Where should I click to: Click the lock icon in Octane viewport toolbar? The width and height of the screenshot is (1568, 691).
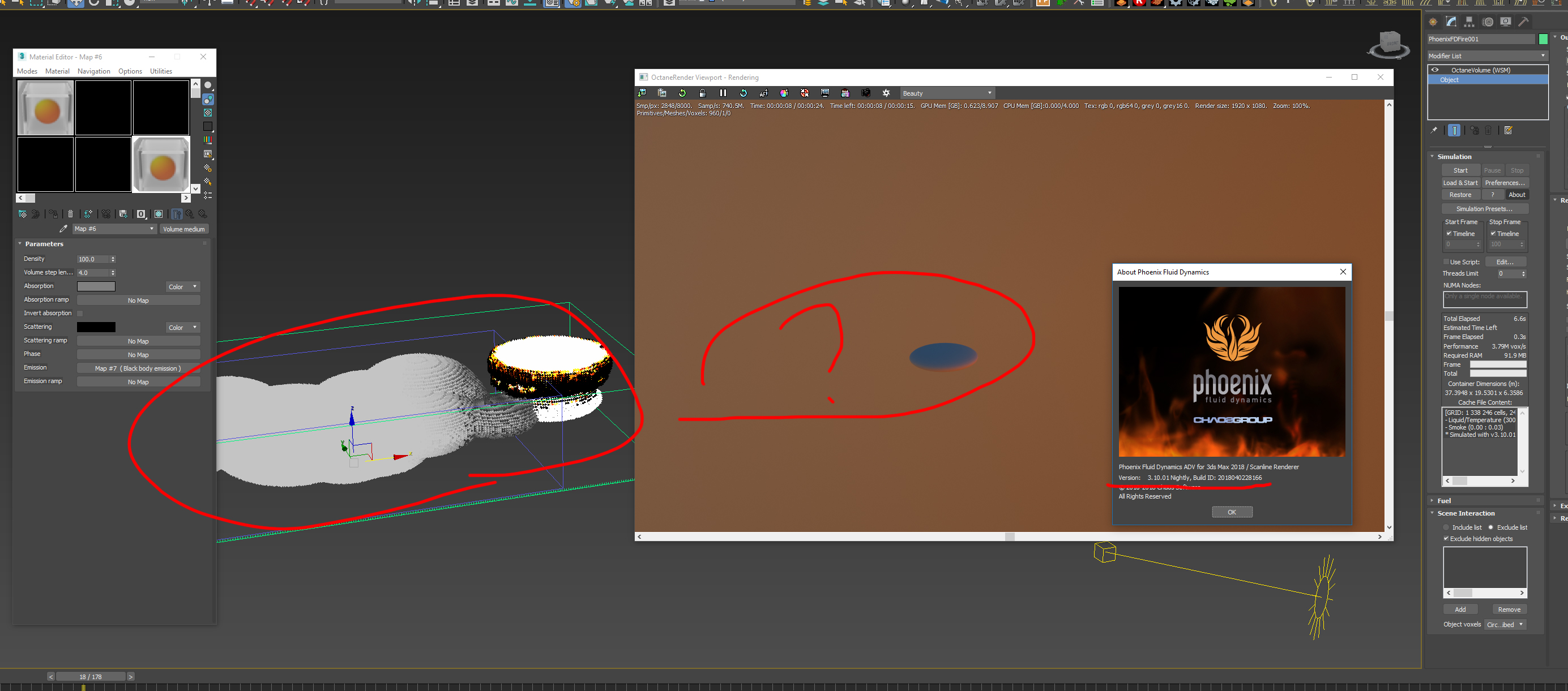702,93
